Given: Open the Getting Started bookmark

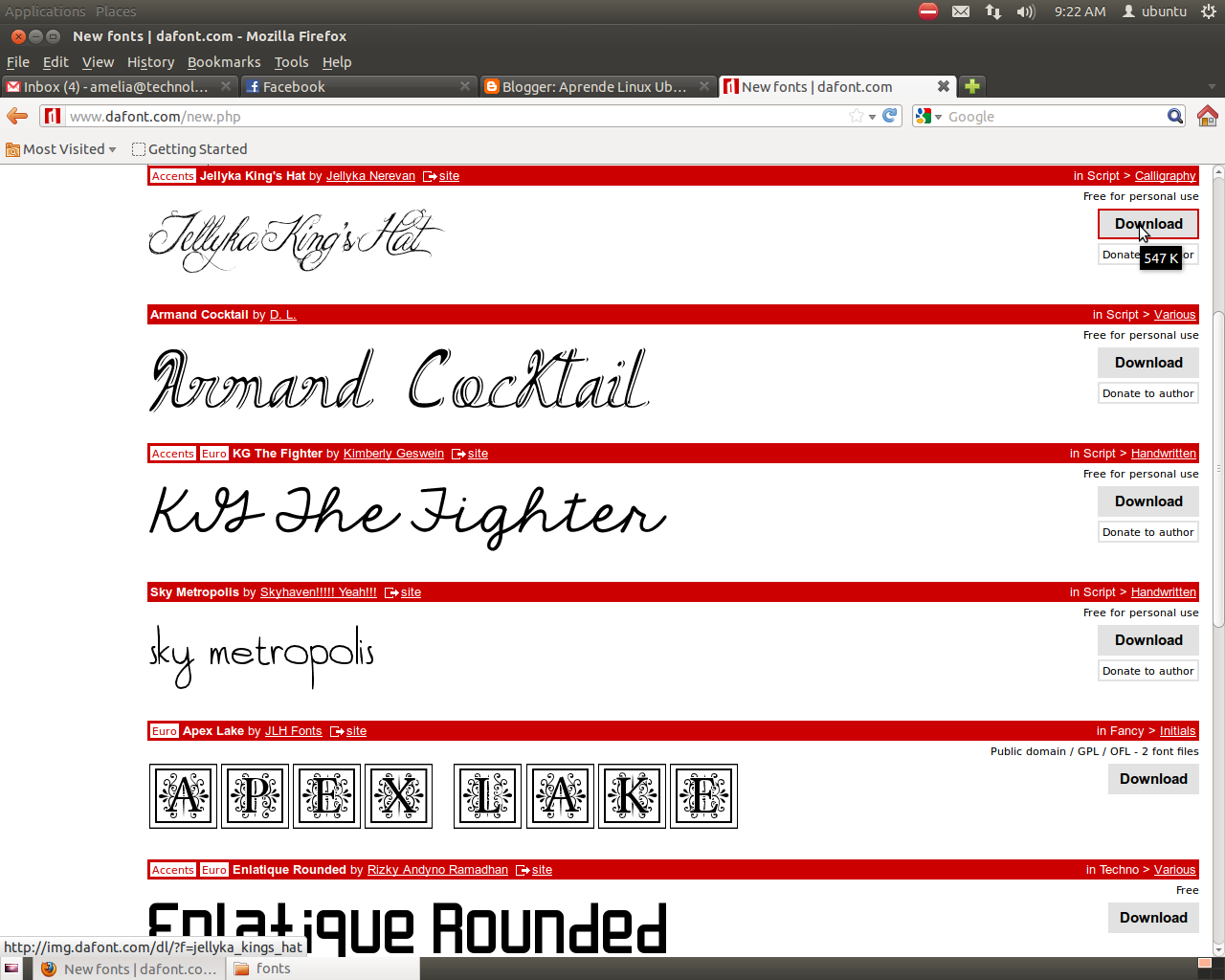Looking at the screenshot, I should (x=189, y=149).
